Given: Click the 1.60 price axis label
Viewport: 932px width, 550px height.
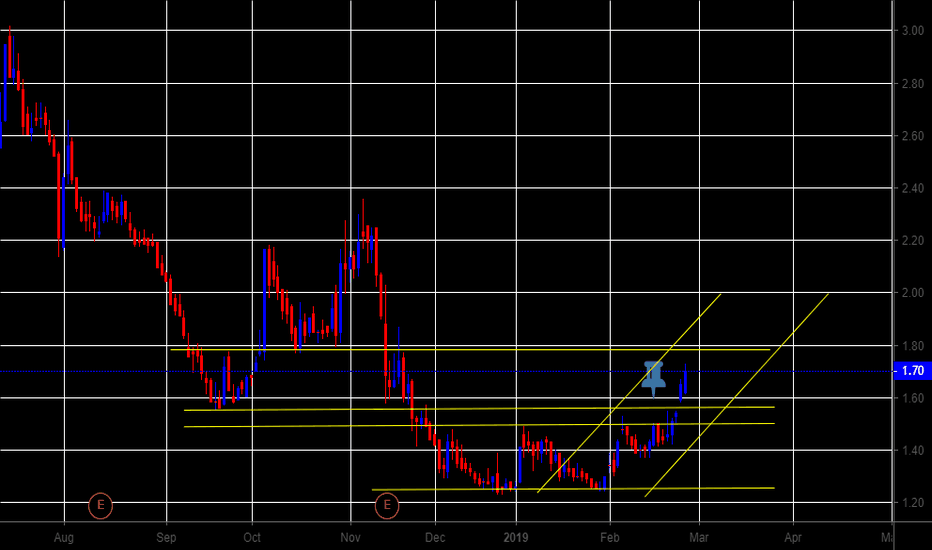Looking at the screenshot, I should point(913,398).
